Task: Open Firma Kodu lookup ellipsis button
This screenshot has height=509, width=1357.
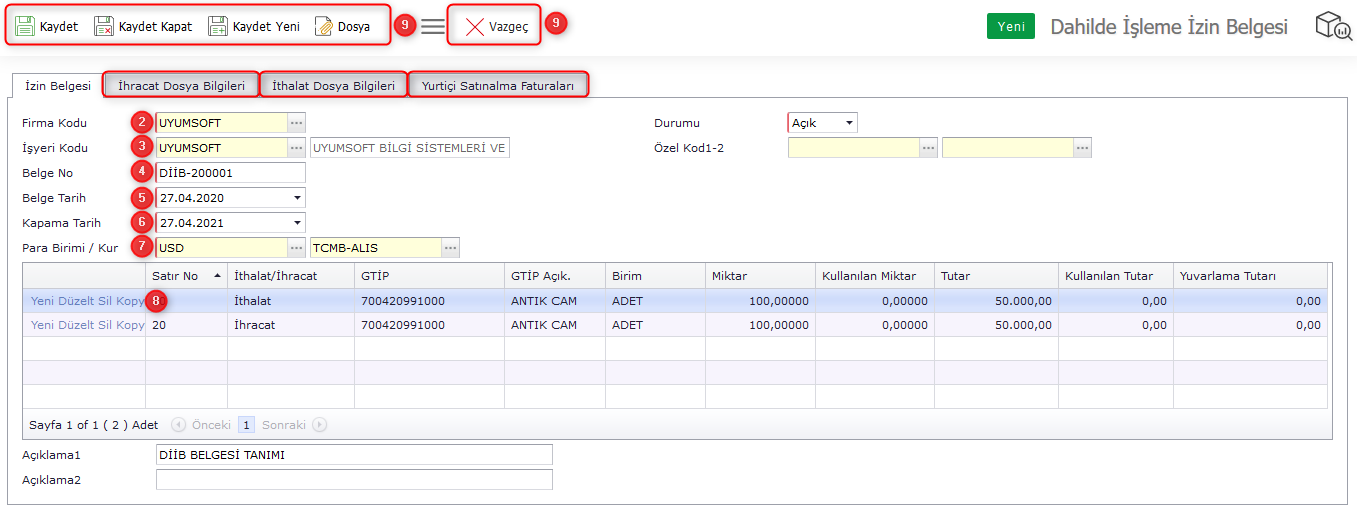Action: point(296,123)
